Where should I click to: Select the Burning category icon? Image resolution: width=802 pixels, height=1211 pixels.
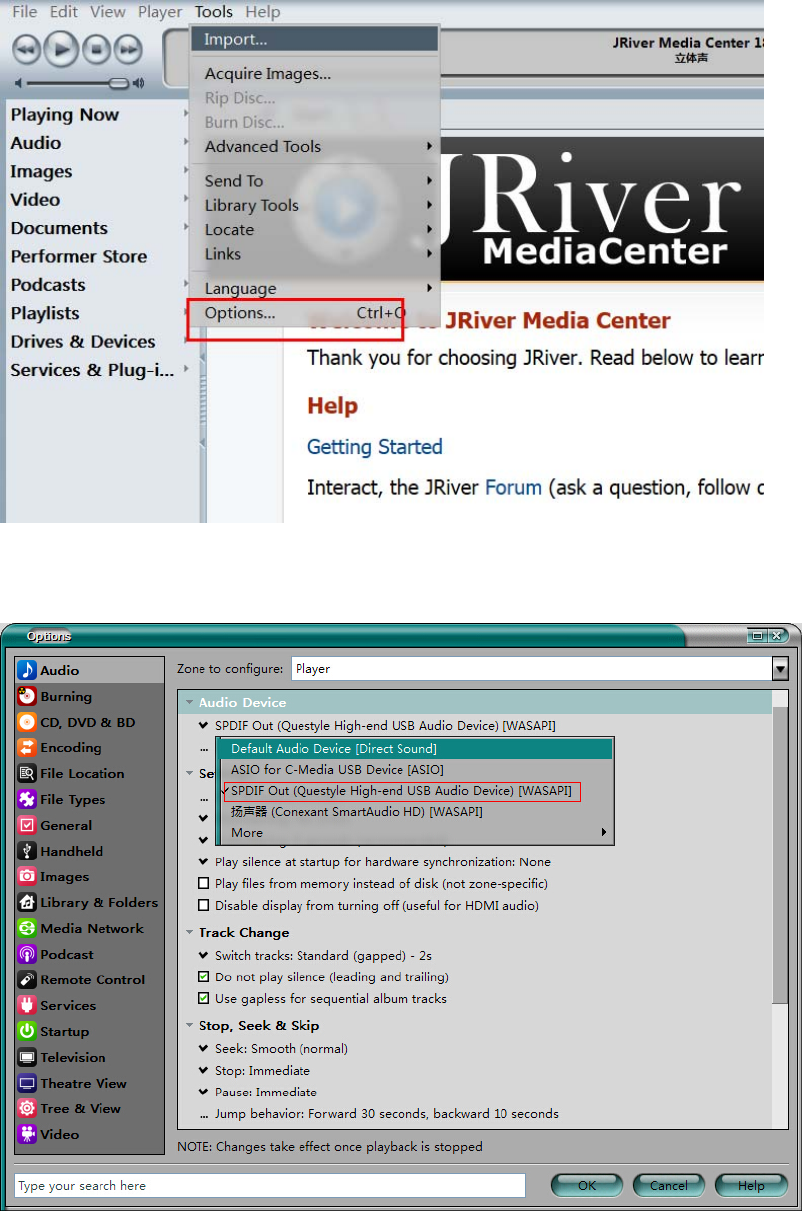27,696
